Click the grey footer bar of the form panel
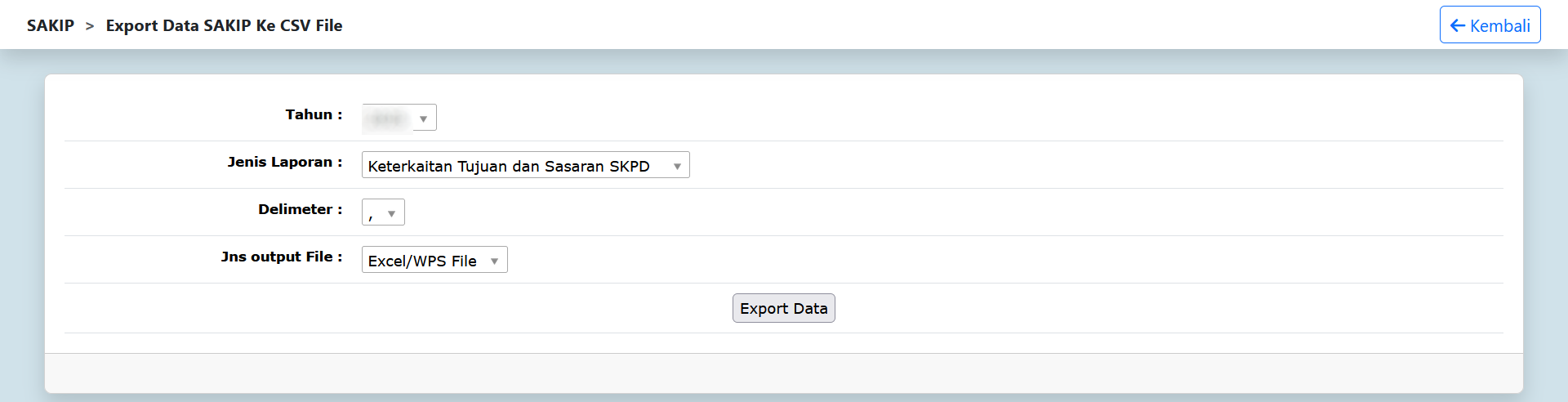The image size is (1568, 402). point(784,373)
